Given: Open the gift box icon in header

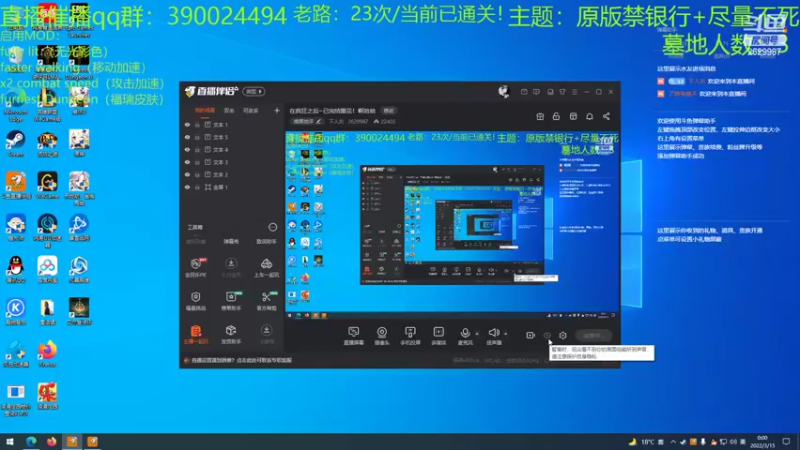Looking at the screenshot, I should [540, 116].
